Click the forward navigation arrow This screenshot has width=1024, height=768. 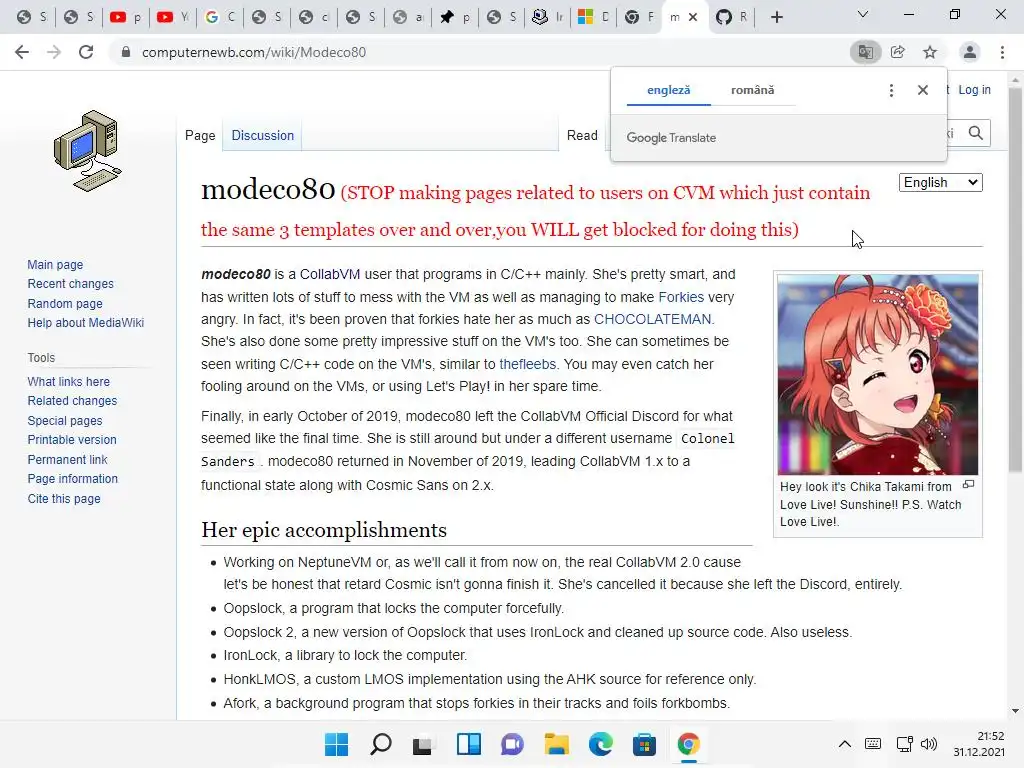pos(54,52)
